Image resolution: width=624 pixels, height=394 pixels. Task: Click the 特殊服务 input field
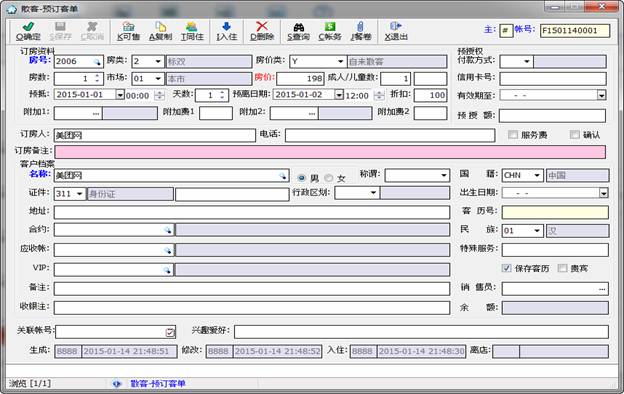555,250
